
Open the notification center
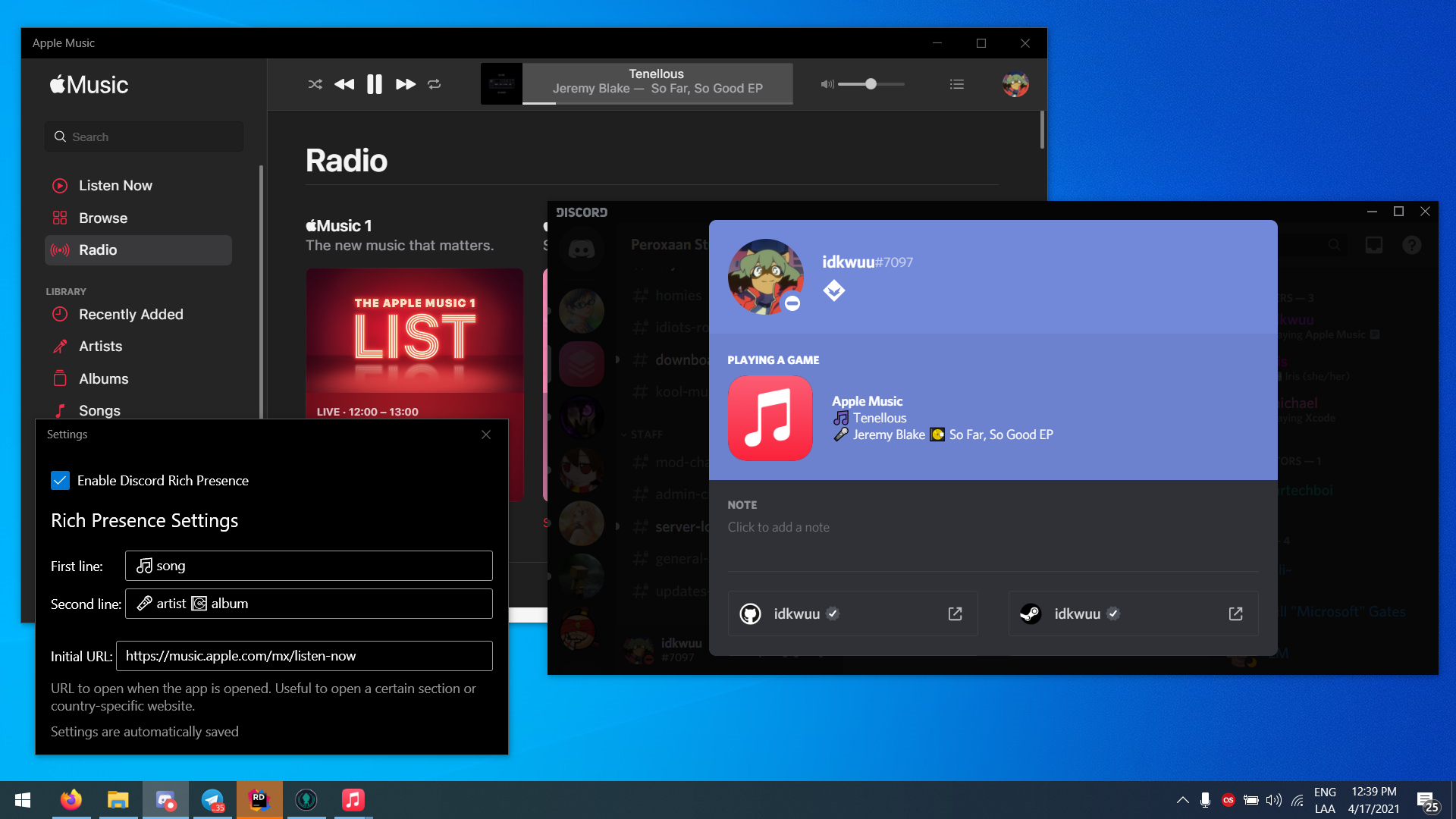(x=1427, y=801)
